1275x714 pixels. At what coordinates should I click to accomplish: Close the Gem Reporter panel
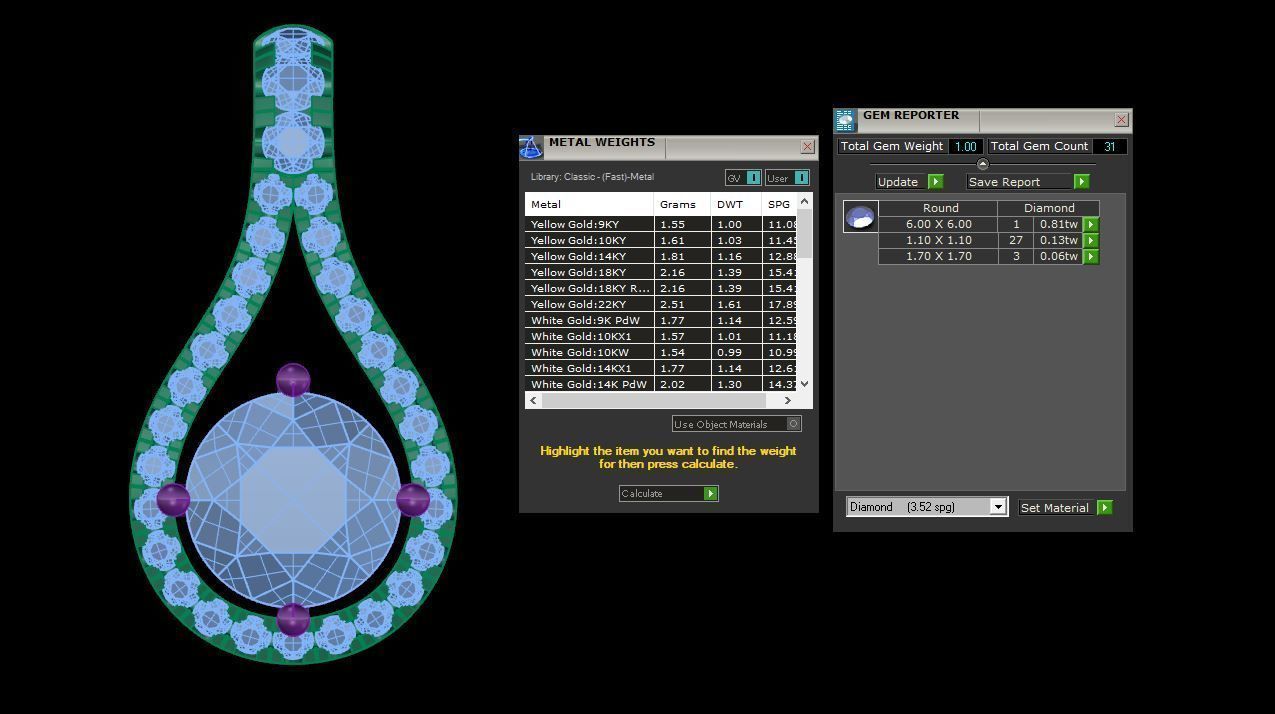point(1121,120)
